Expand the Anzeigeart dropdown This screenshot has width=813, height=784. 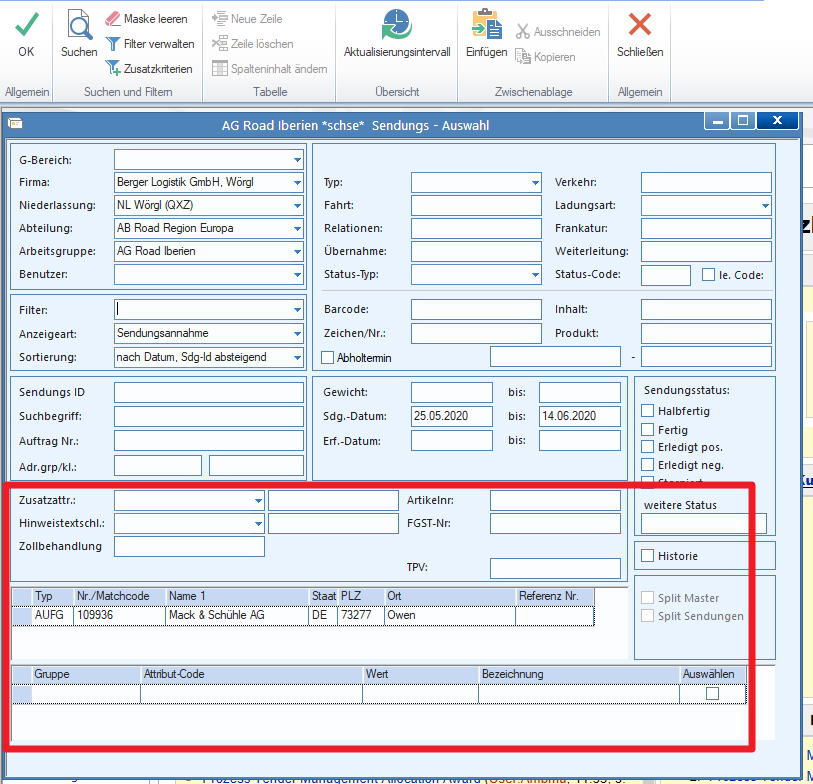pyautogui.click(x=297, y=333)
